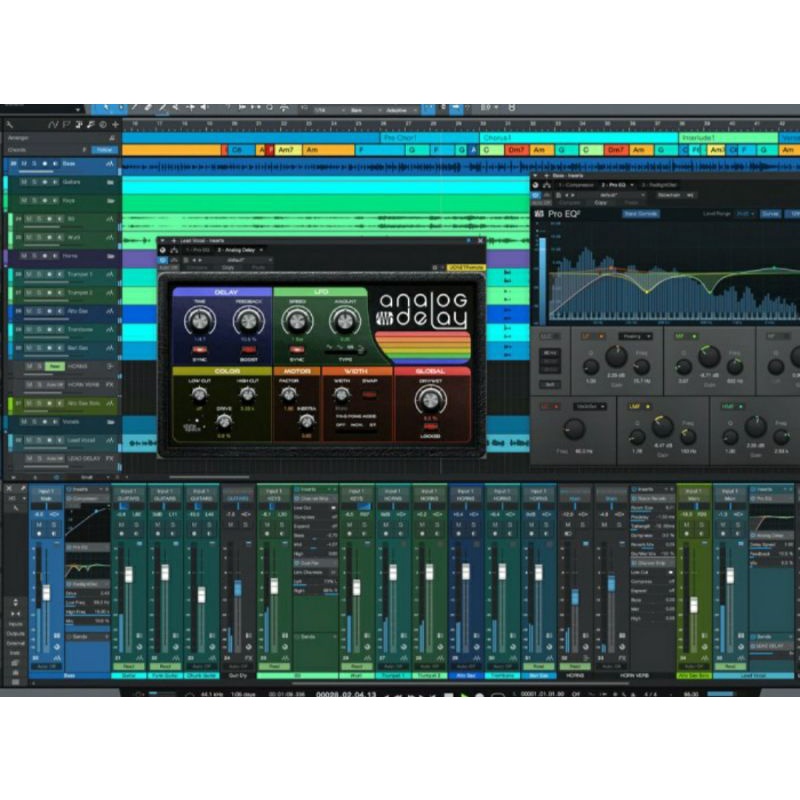Switch to the third insert tab in Bass inserts
The width and height of the screenshot is (800, 800).
coord(660,185)
